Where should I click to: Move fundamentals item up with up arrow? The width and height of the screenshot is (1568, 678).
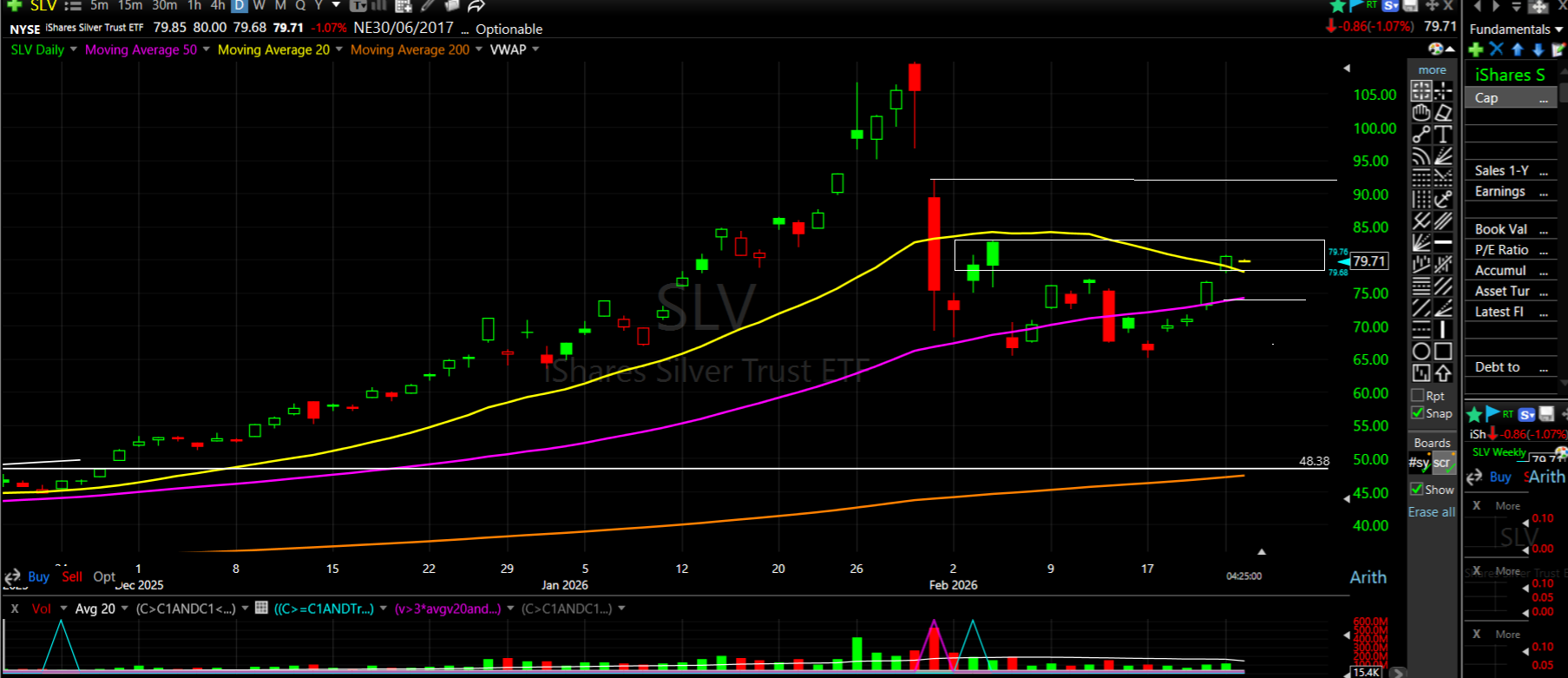point(1517,49)
